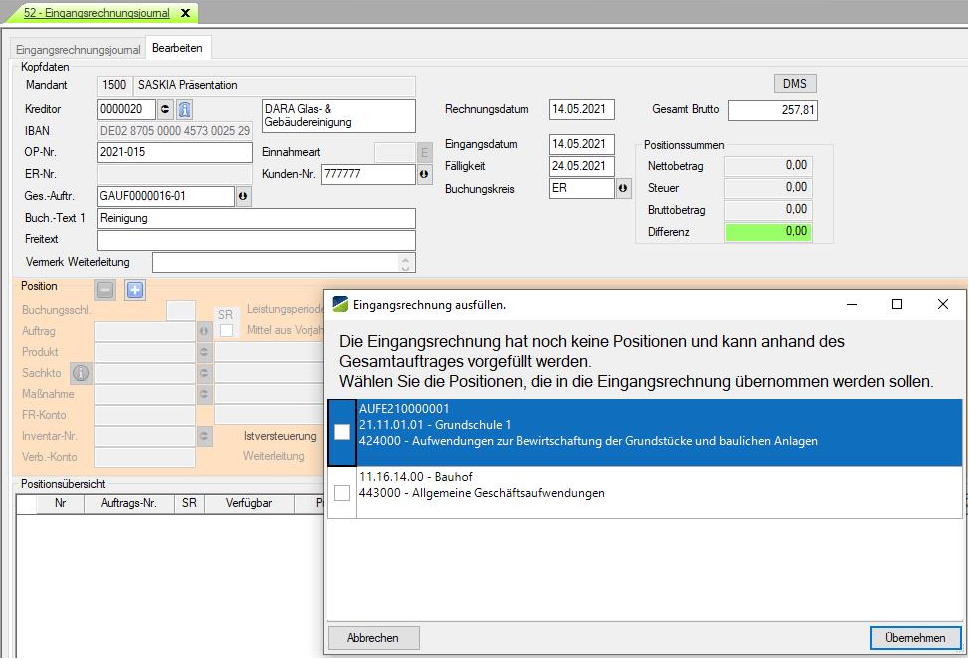970x660 pixels.
Task: Check the AUFE210000001 Grundschule 1 checkbox
Action: click(342, 432)
